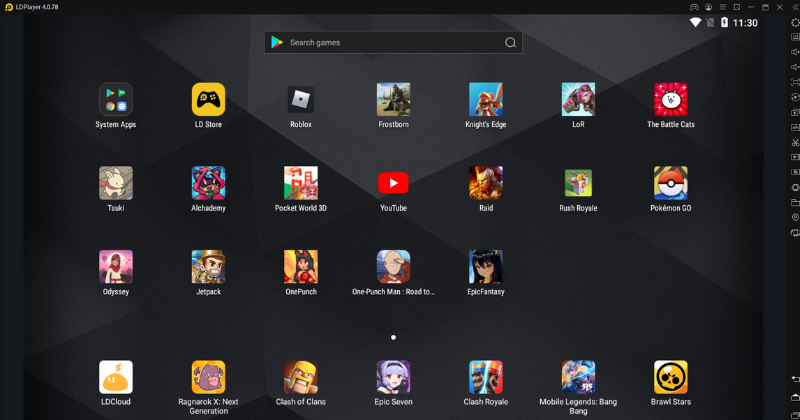Open Rush Royale
Viewport: 800px width, 420px height.
[x=578, y=183]
